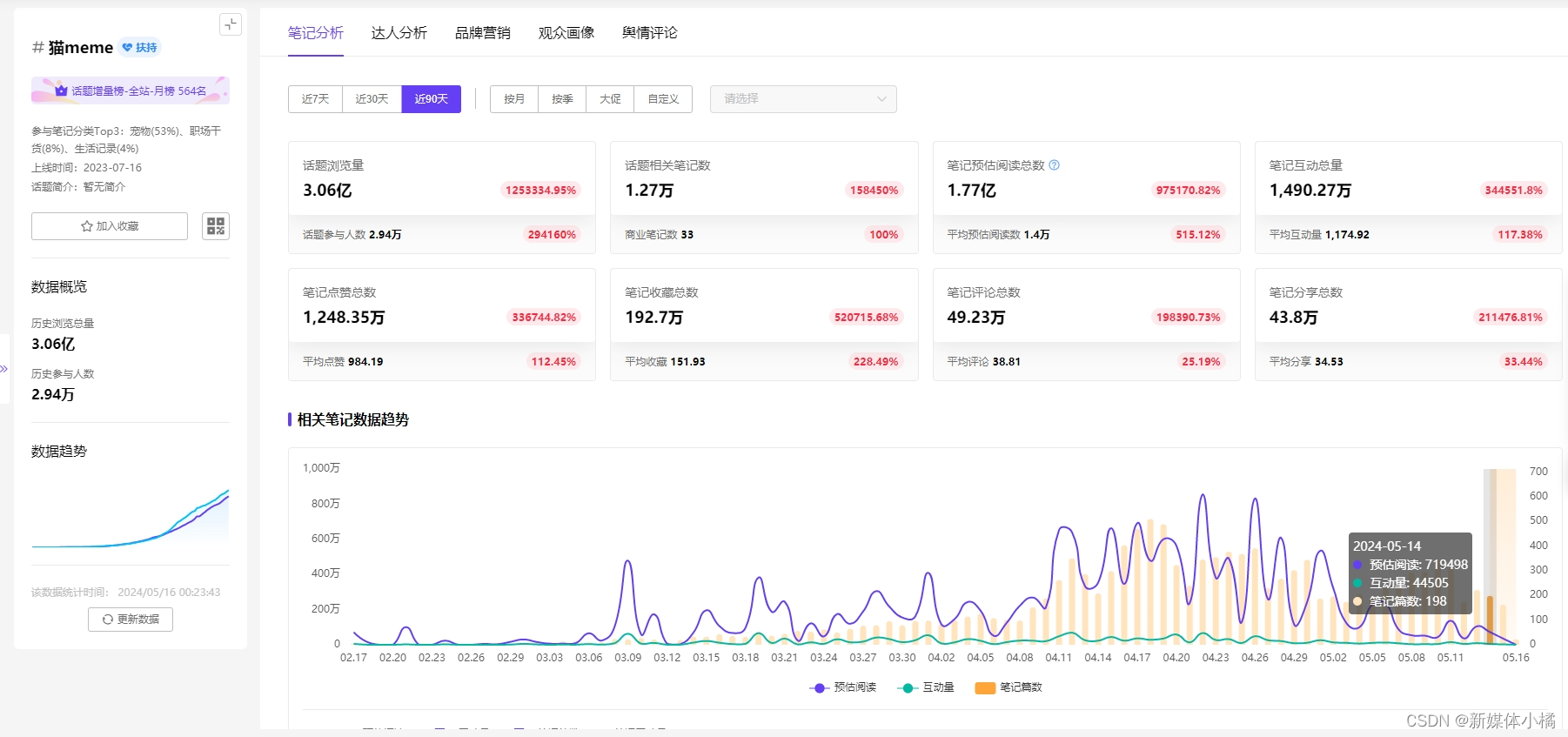Select the 近7天 range
The width and height of the screenshot is (1568, 737).
point(315,99)
